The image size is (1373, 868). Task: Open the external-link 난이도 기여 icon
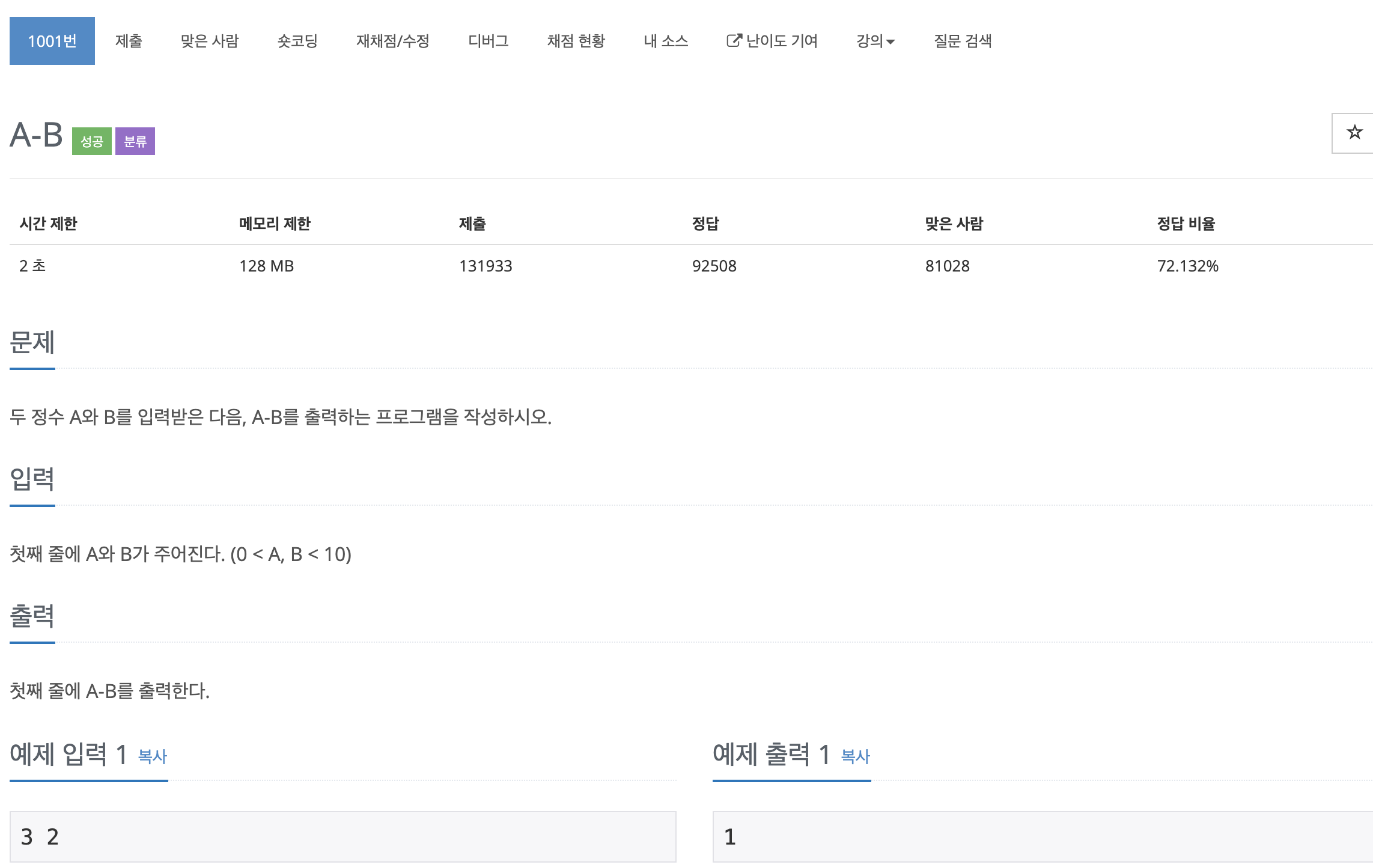click(x=734, y=41)
